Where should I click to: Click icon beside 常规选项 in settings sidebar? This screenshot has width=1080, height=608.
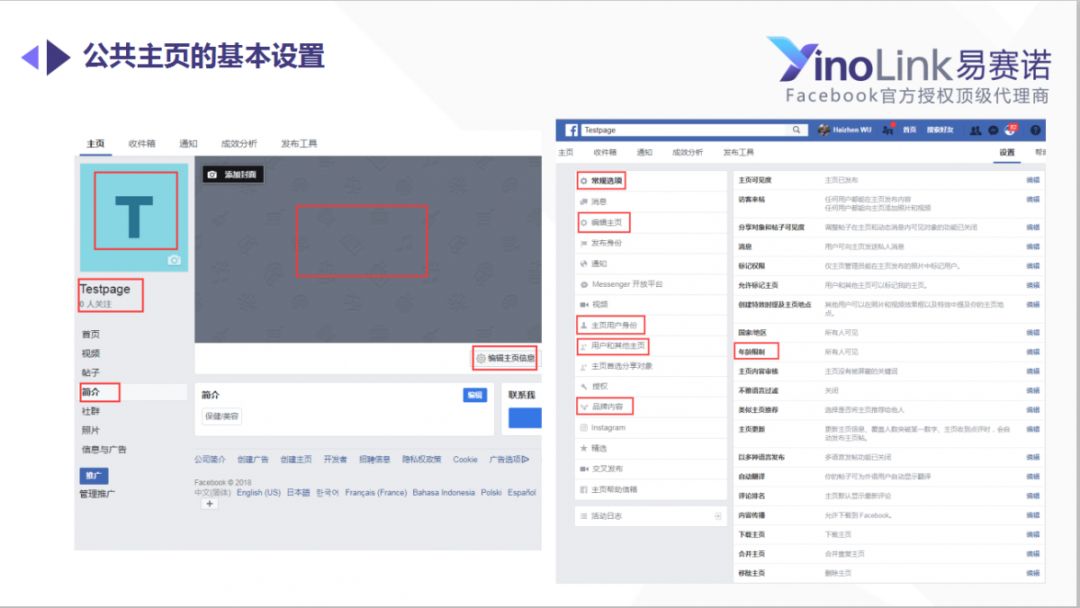583,181
